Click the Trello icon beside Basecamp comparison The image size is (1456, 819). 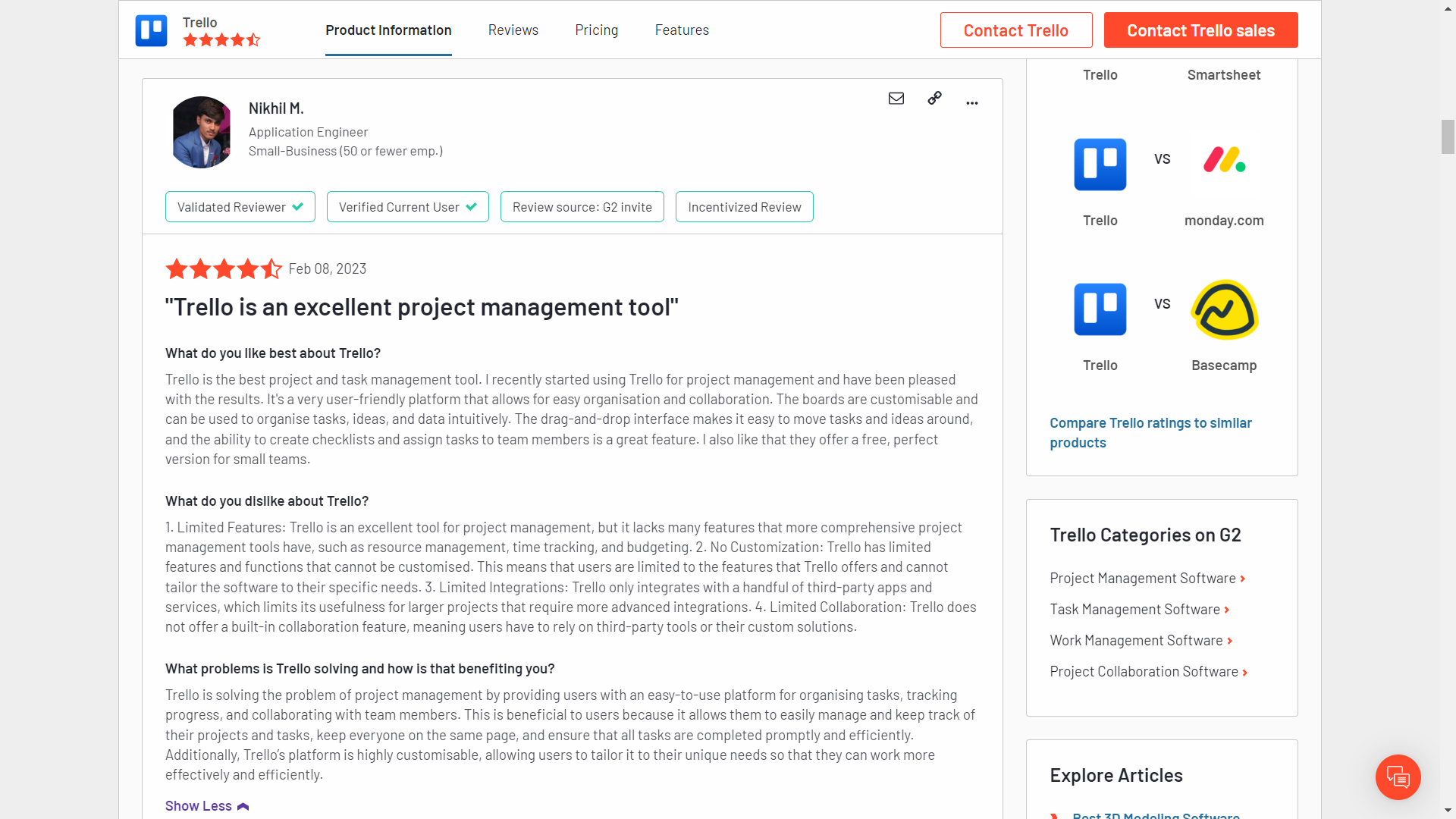coord(1100,309)
